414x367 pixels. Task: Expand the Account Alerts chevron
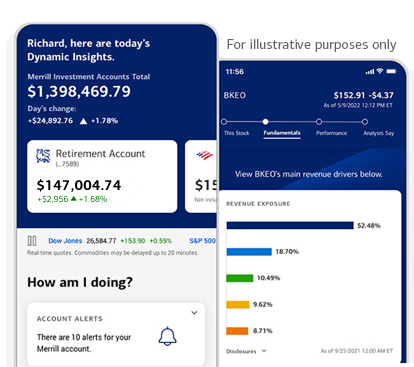pos(194,313)
